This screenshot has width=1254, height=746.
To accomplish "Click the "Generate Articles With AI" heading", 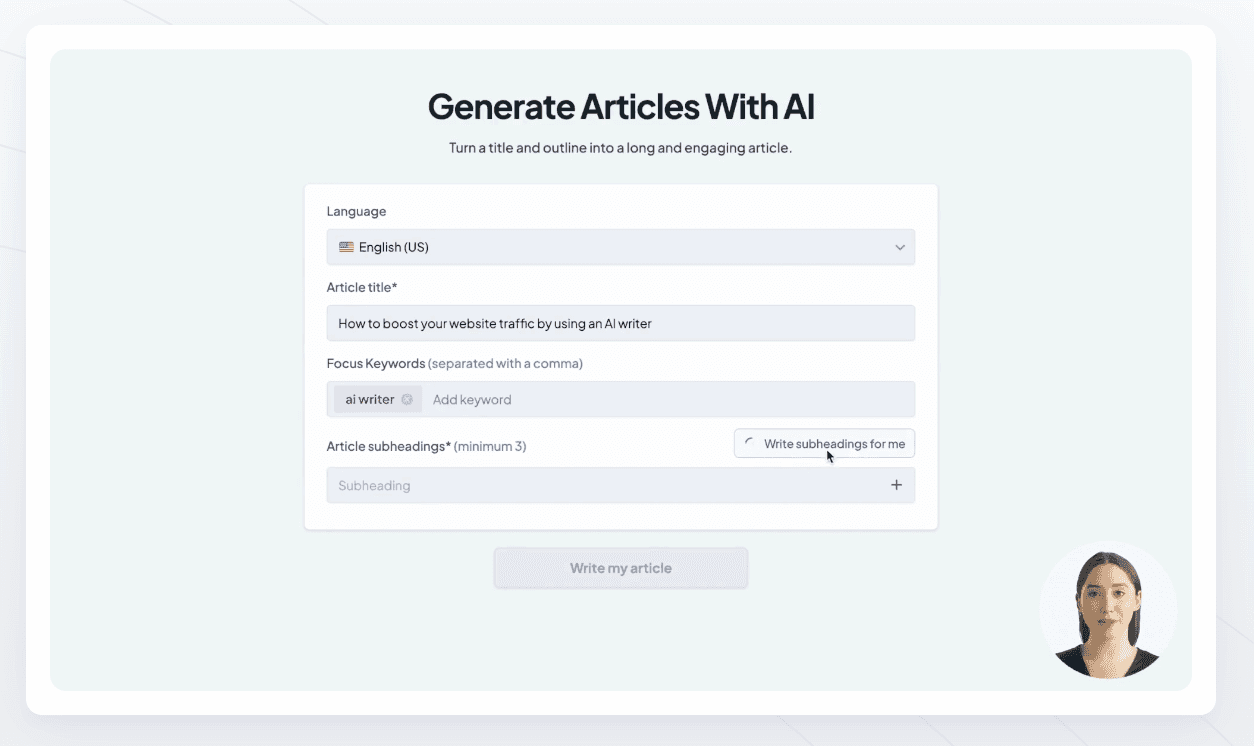I will coord(620,106).
